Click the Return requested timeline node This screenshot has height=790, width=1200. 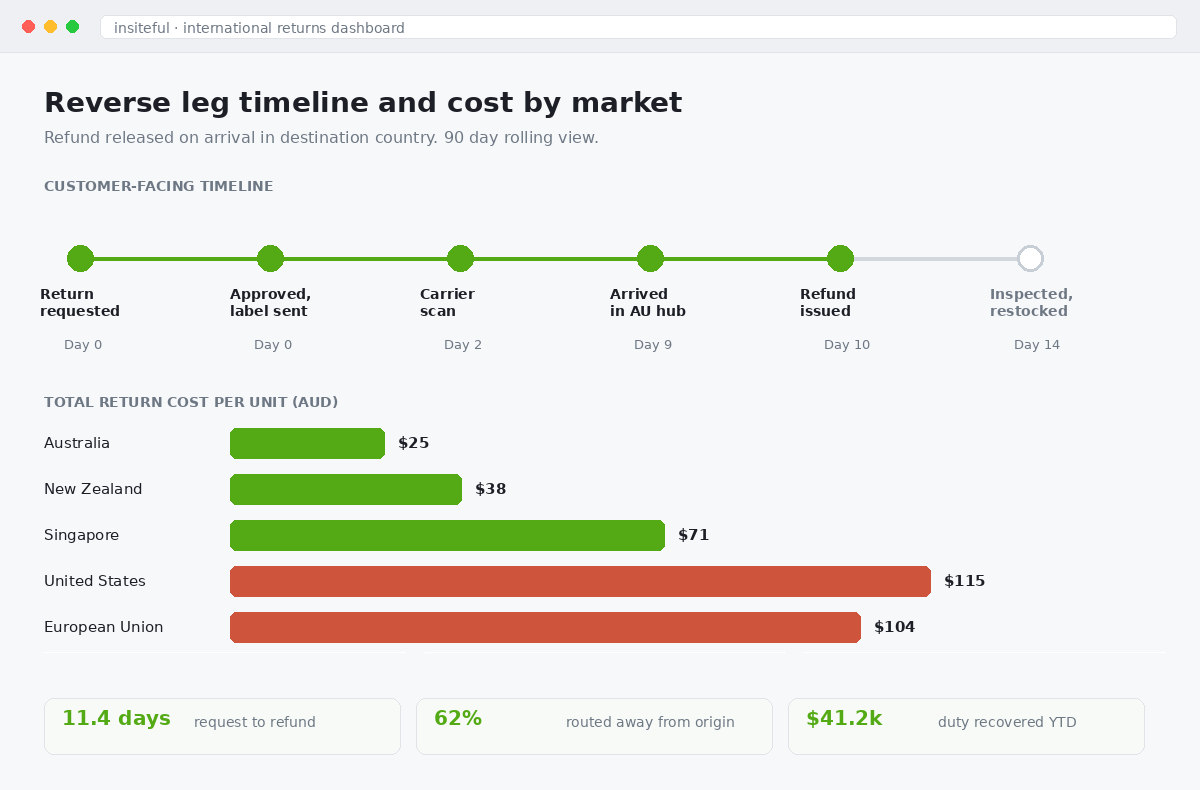pyautogui.click(x=80, y=259)
